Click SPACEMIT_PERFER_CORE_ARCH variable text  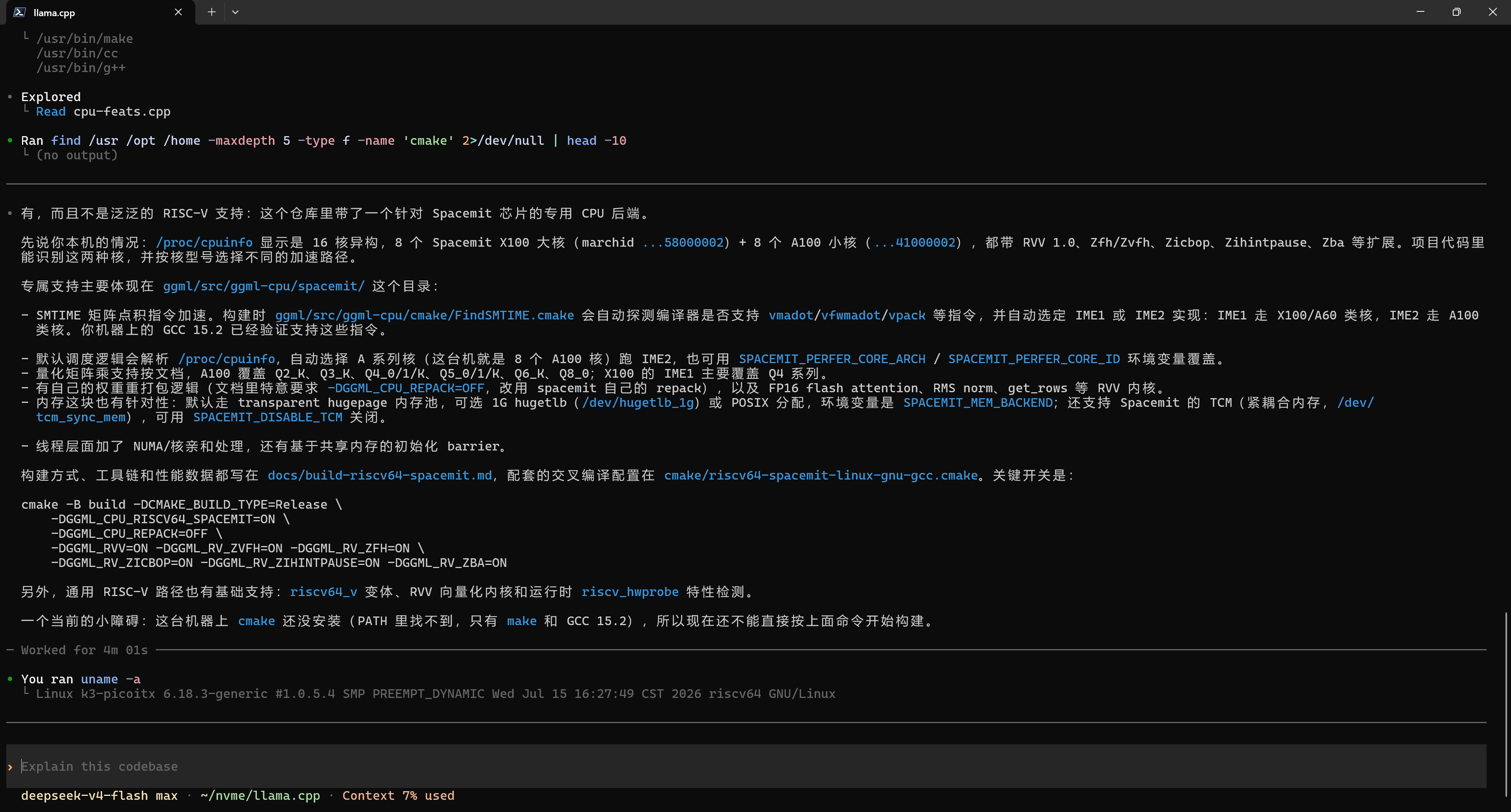tap(832, 359)
